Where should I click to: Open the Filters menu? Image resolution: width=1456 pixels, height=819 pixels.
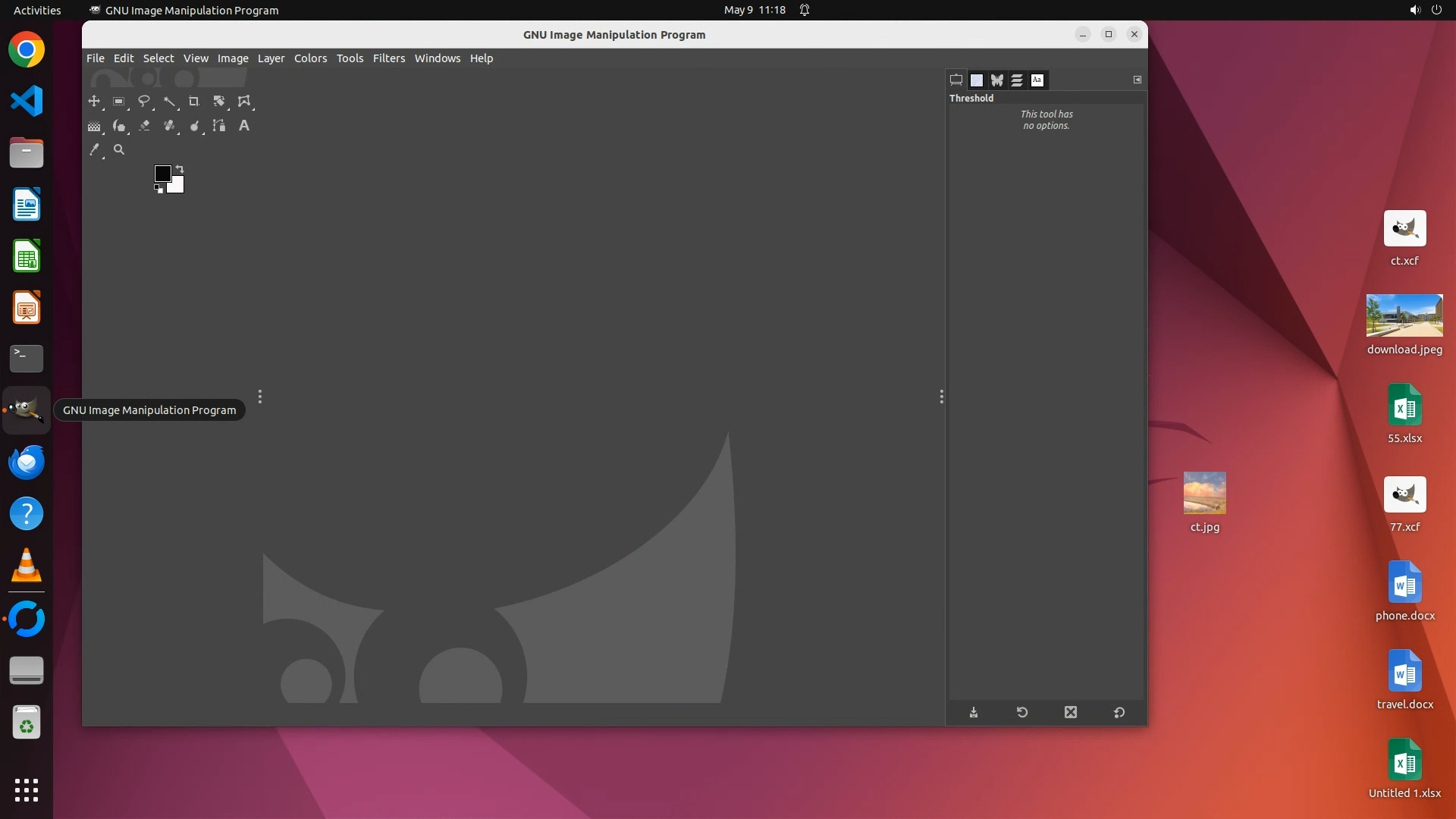(388, 58)
